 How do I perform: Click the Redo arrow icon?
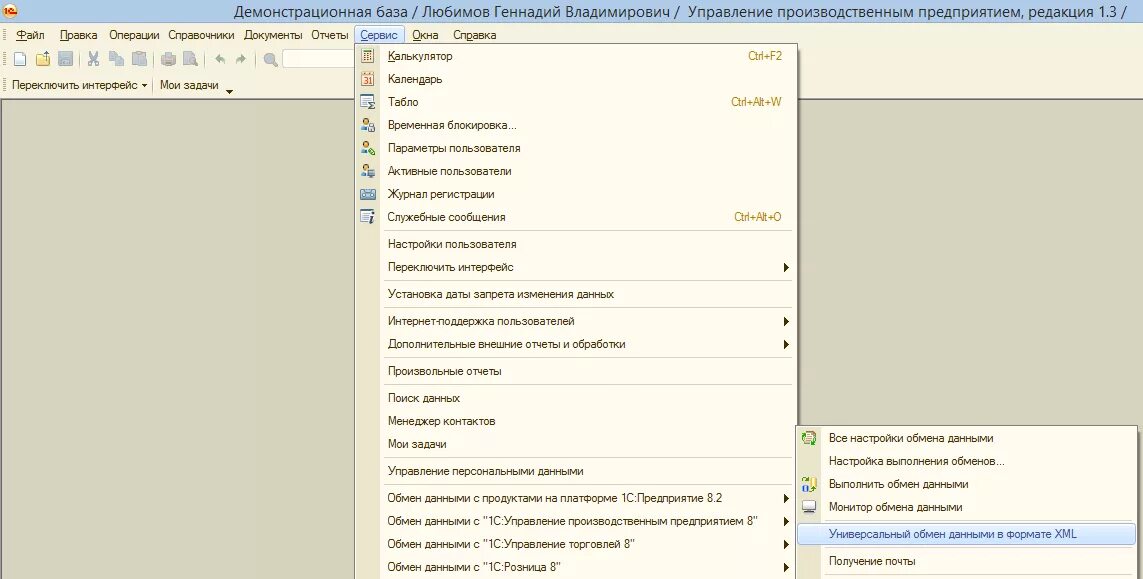(241, 60)
